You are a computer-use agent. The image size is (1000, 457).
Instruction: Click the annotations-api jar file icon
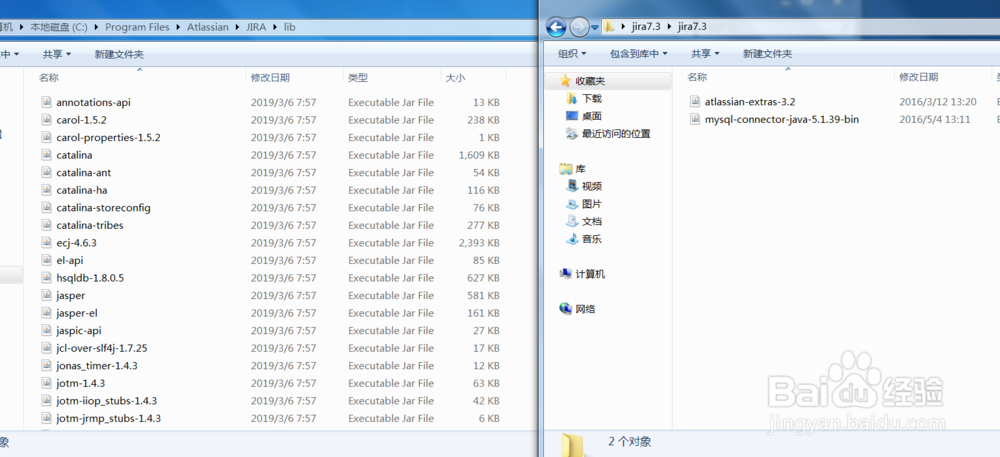[46, 102]
